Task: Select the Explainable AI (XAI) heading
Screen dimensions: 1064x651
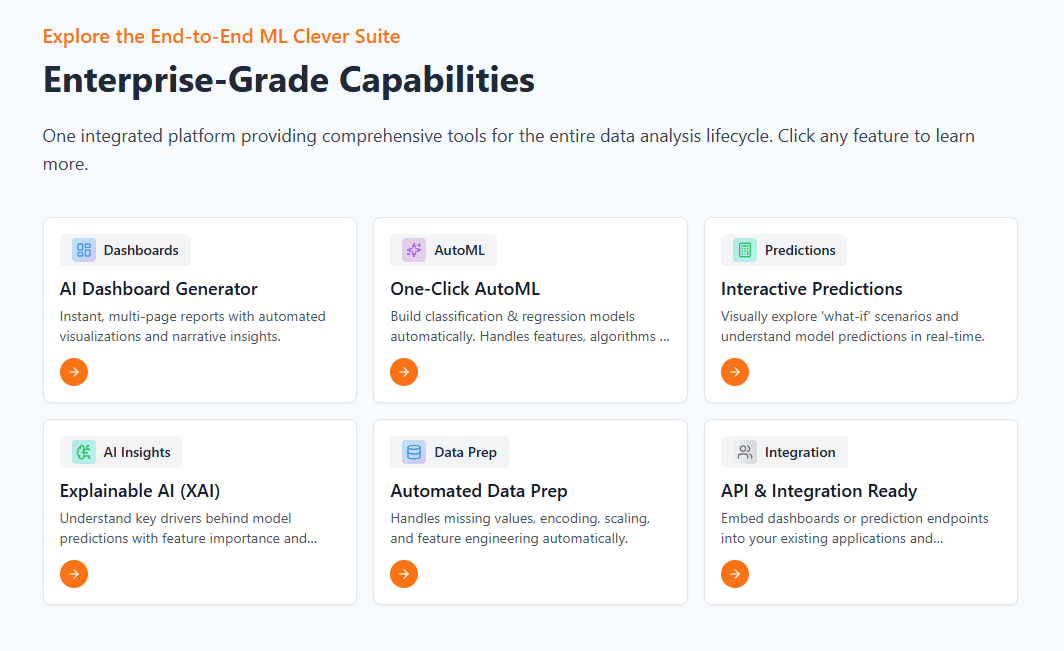Action: coord(140,491)
